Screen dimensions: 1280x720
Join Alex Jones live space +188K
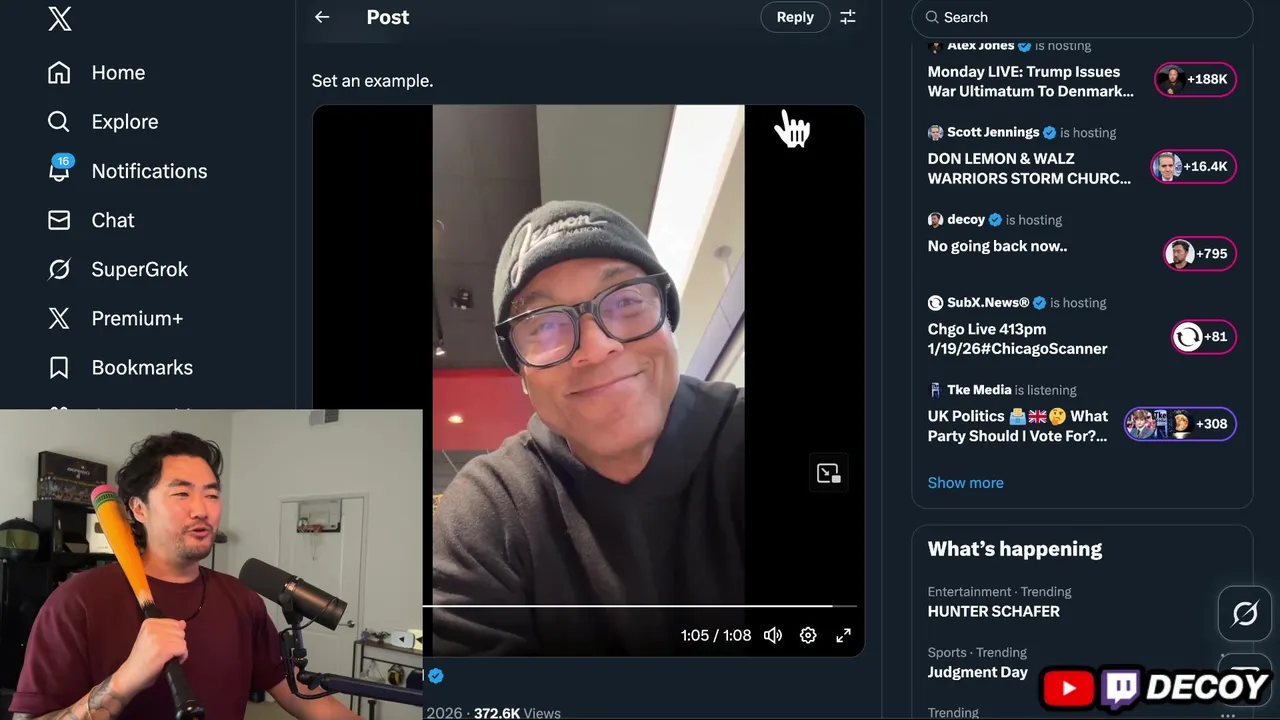coord(1196,79)
